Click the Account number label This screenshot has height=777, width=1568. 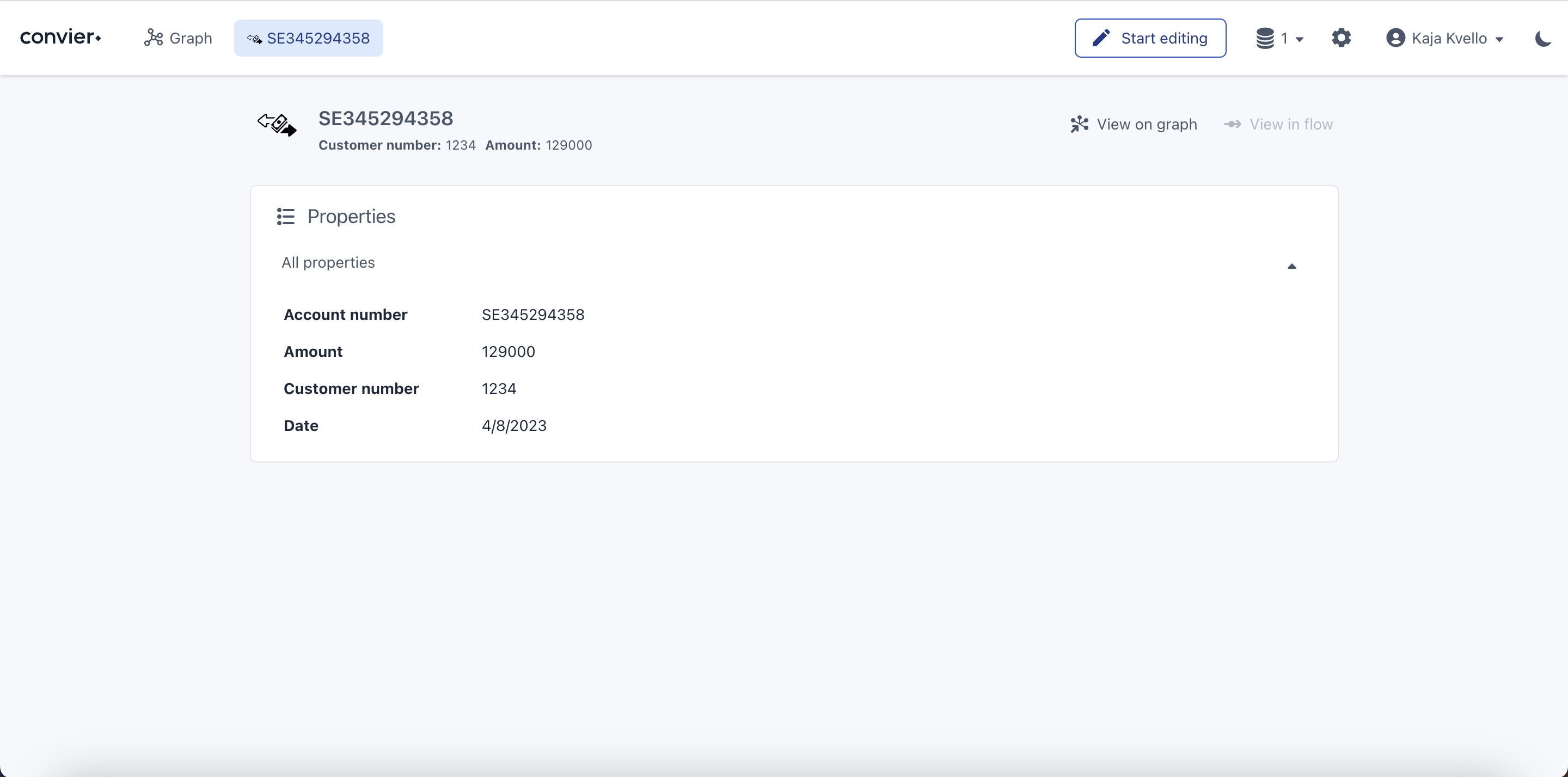345,314
